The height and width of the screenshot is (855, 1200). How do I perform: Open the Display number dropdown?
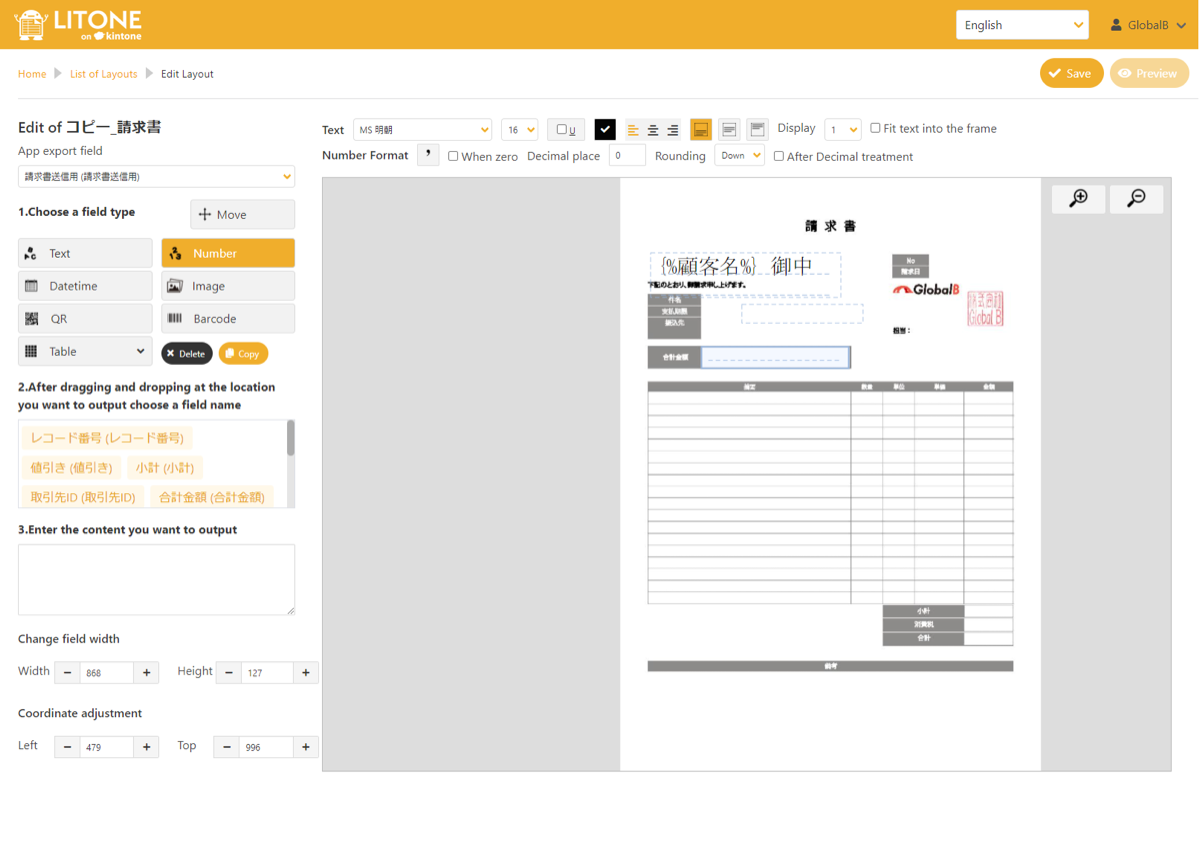(x=843, y=130)
